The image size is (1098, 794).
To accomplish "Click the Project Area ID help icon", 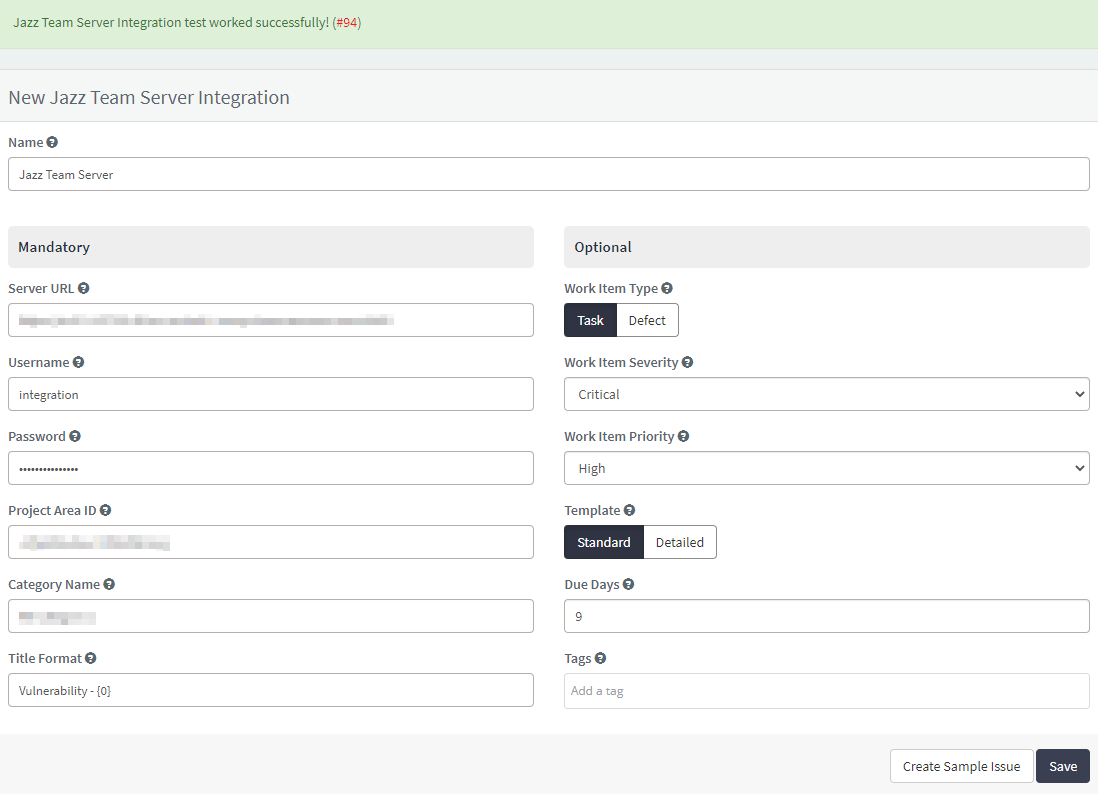I will [x=105, y=510].
